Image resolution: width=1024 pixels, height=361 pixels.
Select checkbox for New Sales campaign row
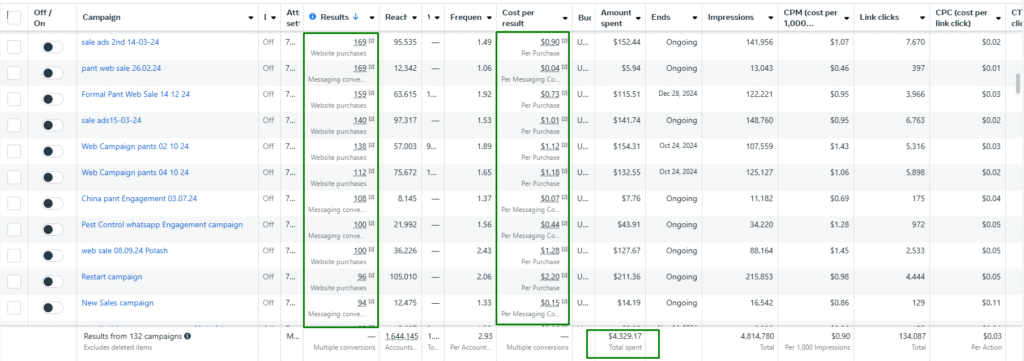coord(14,307)
